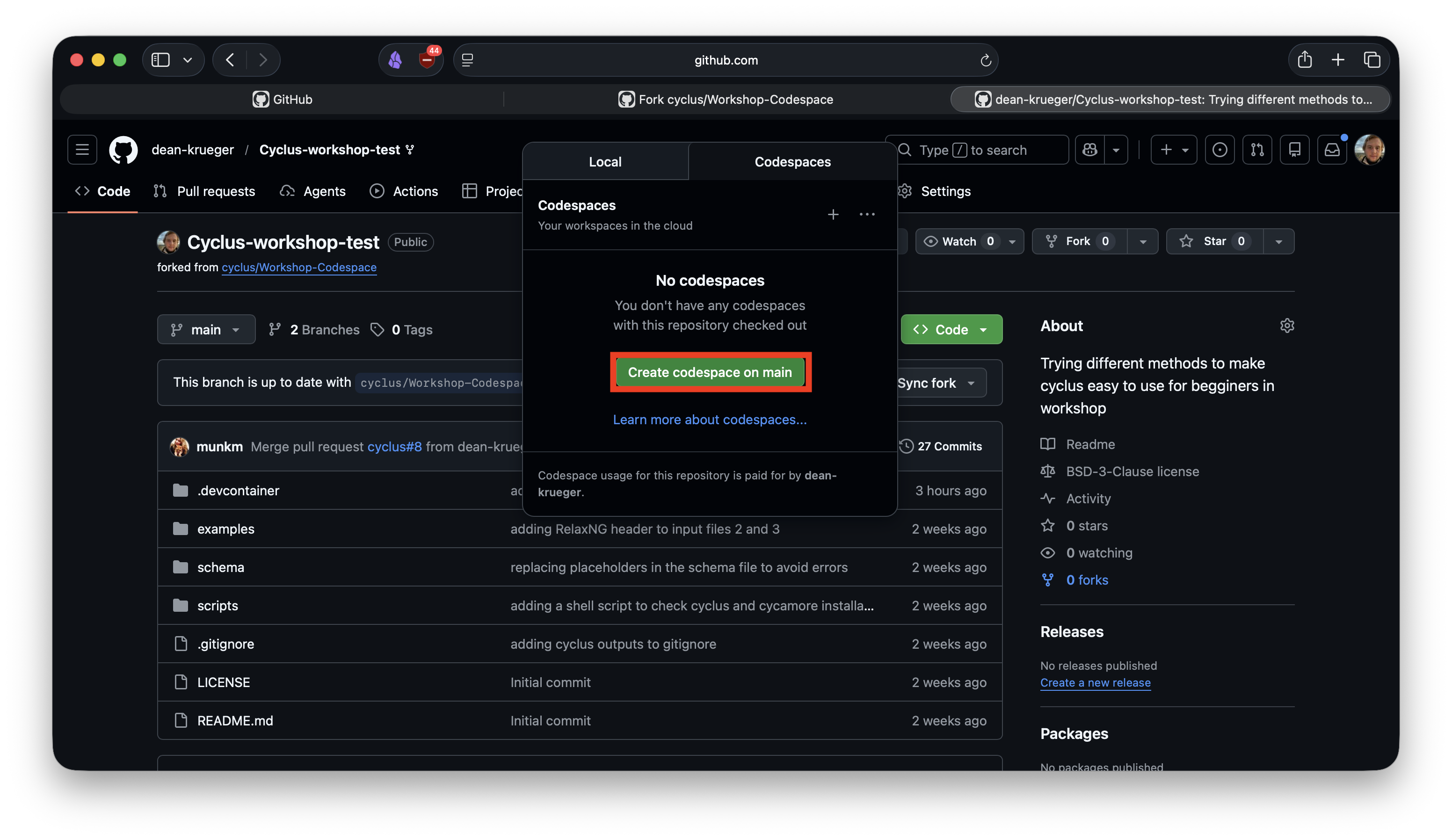Image resolution: width=1452 pixels, height=840 pixels.
Task: Open the Agents tab
Action: click(x=312, y=191)
